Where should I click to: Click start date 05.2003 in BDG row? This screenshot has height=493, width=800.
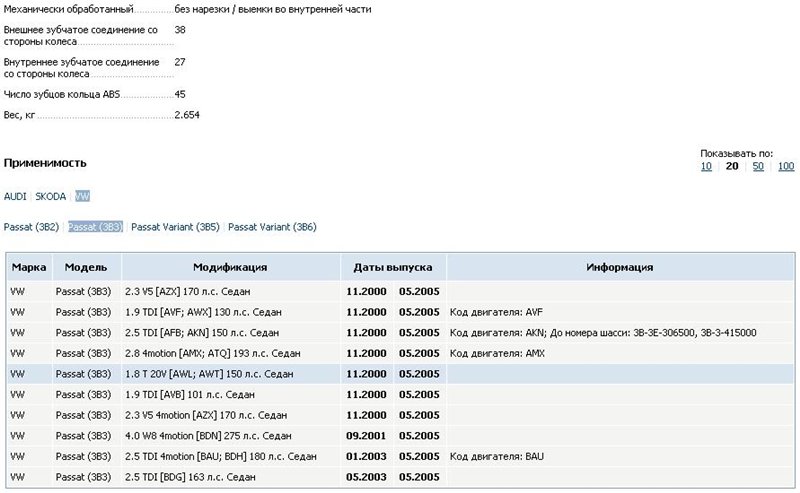(x=366, y=477)
